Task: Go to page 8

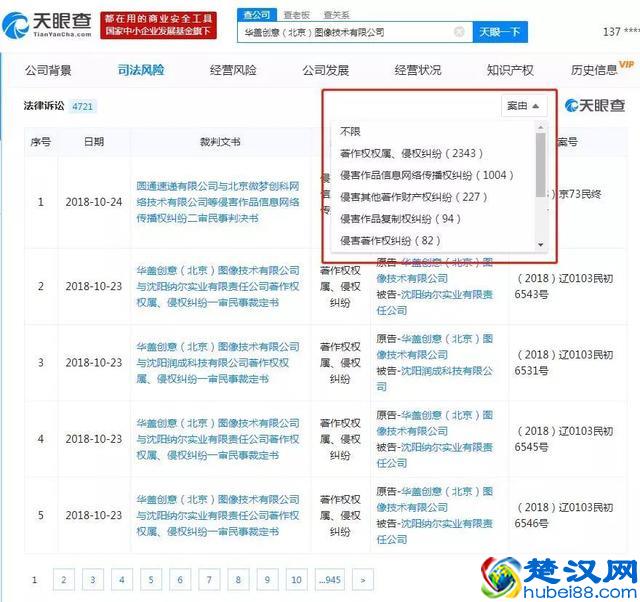Action: (x=238, y=580)
